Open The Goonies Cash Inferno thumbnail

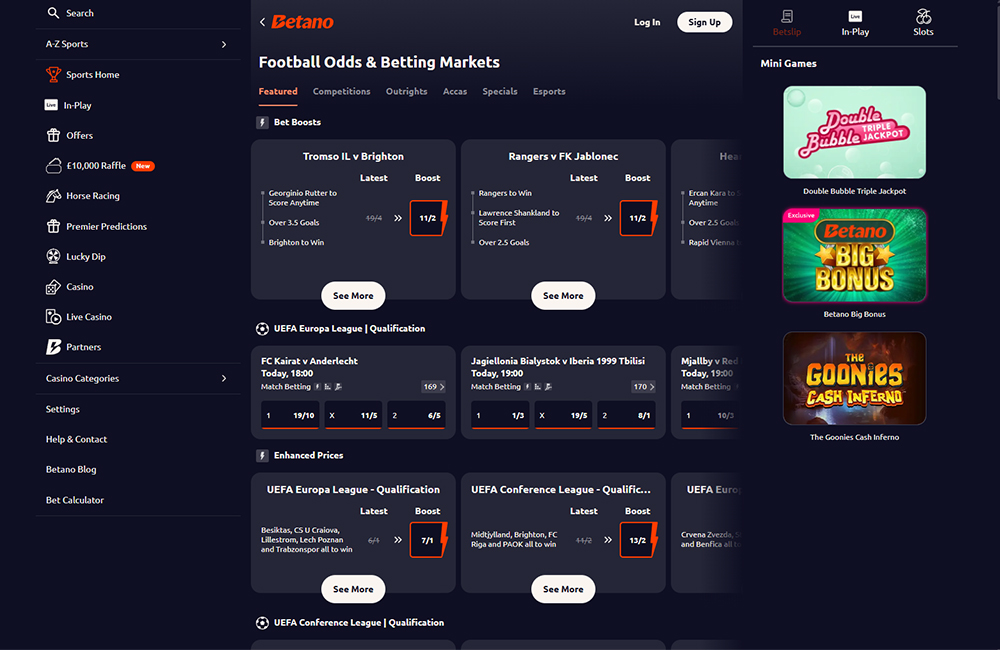coord(855,378)
